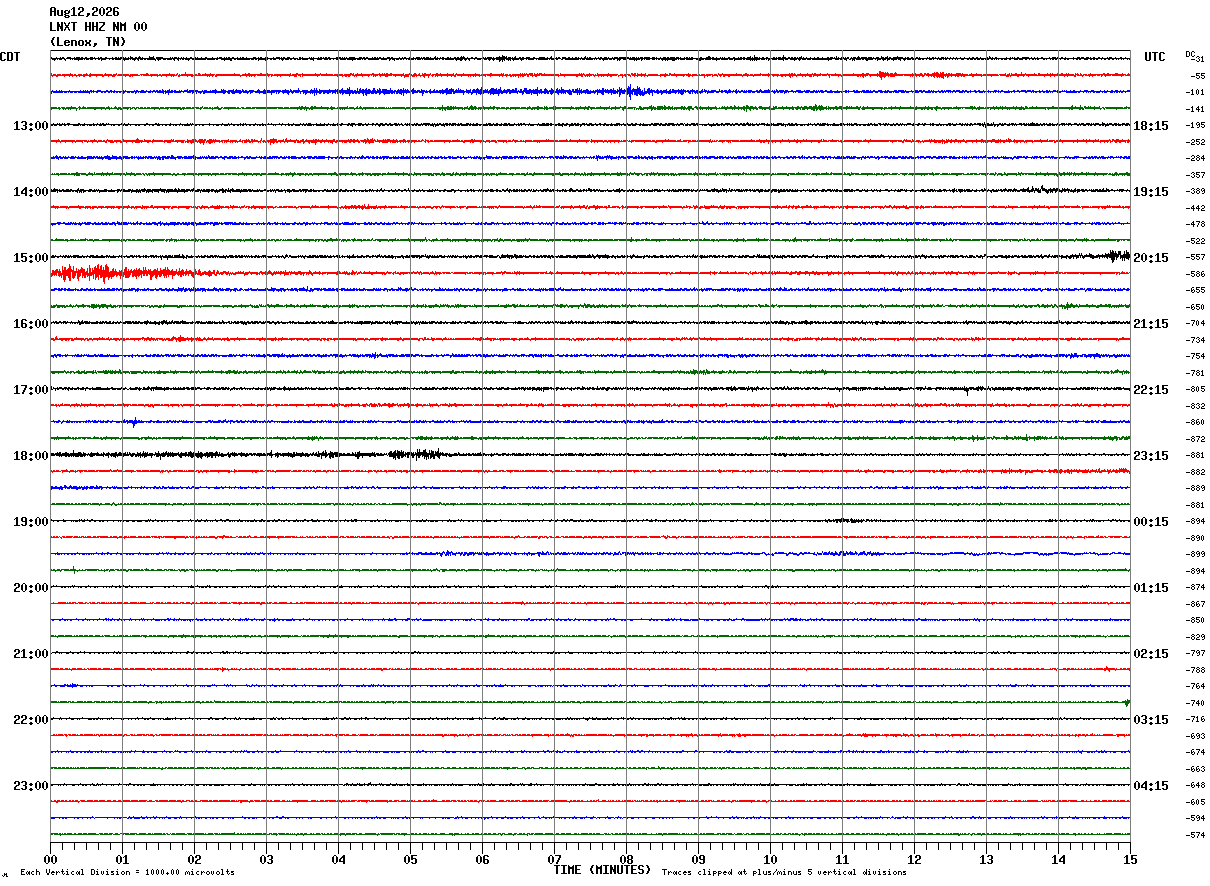Click the 08 minute tick label
The height and width of the screenshot is (886, 1210).
[x=626, y=859]
